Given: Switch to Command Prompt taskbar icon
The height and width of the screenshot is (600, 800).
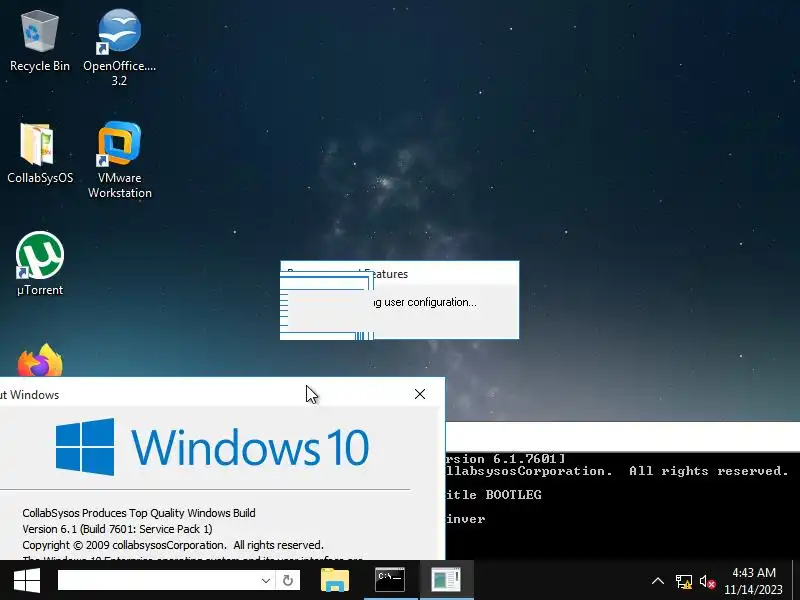Looking at the screenshot, I should 390,580.
